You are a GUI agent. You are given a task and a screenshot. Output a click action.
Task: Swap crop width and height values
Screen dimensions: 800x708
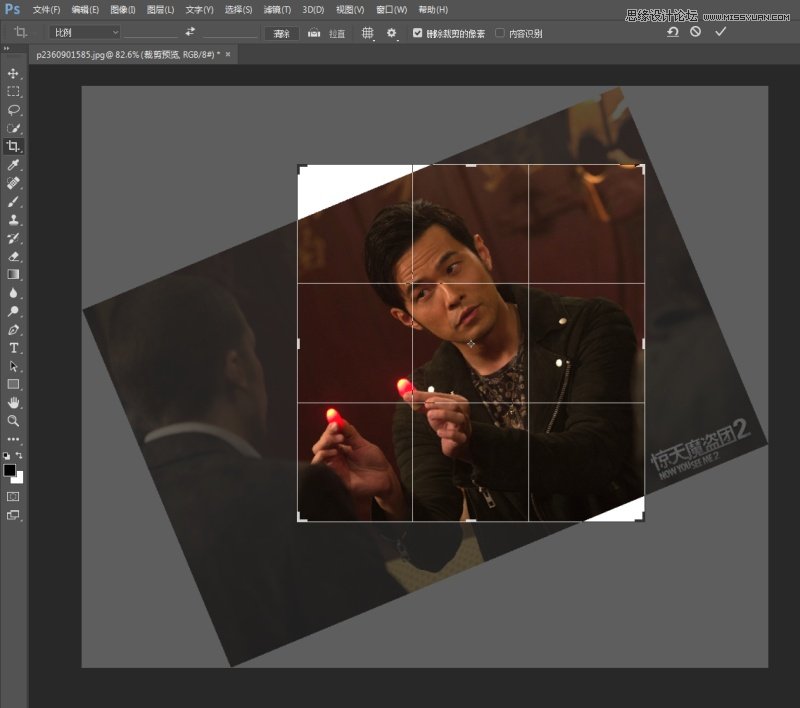point(187,33)
